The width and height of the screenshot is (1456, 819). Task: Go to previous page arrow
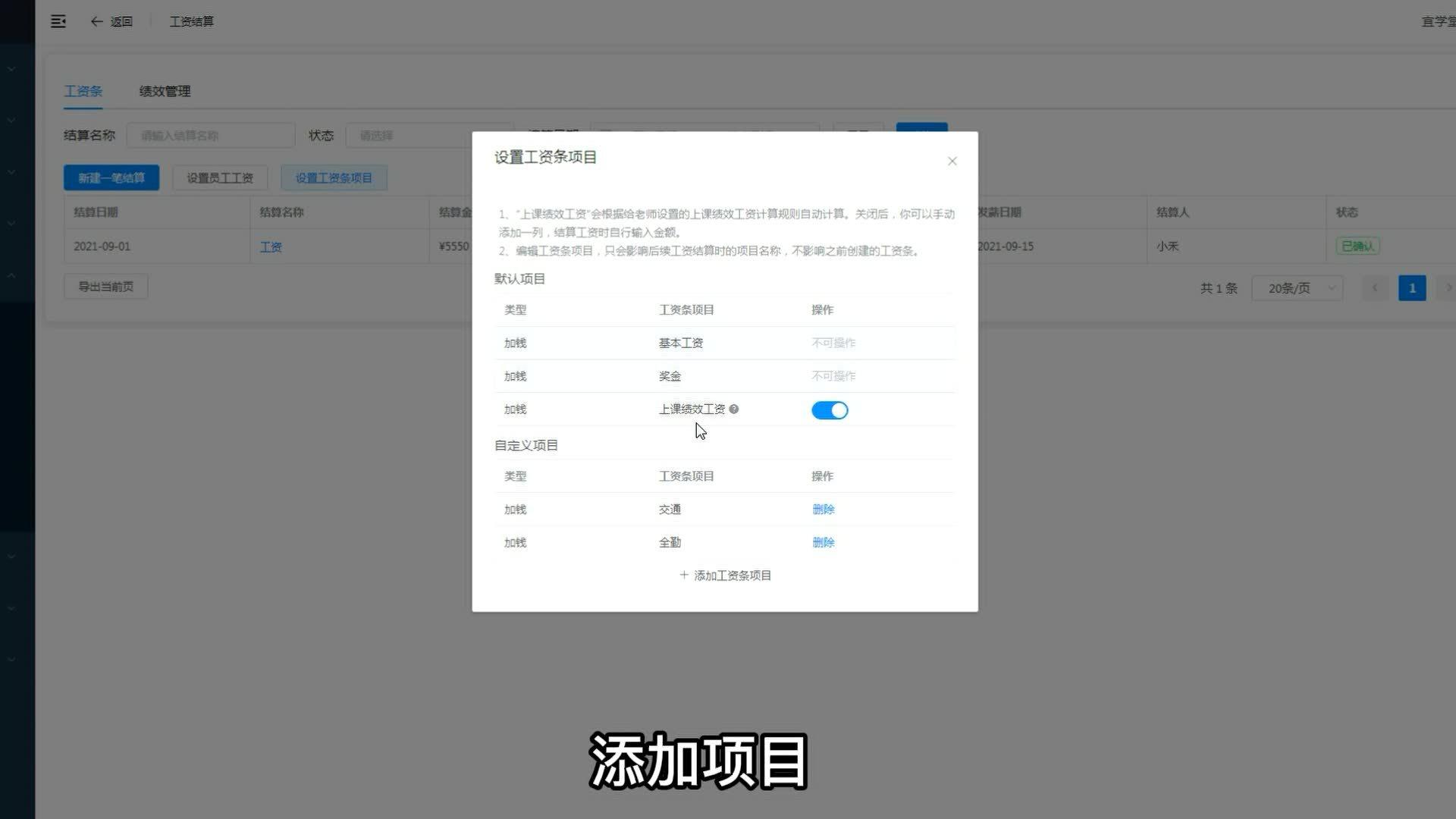[1374, 288]
